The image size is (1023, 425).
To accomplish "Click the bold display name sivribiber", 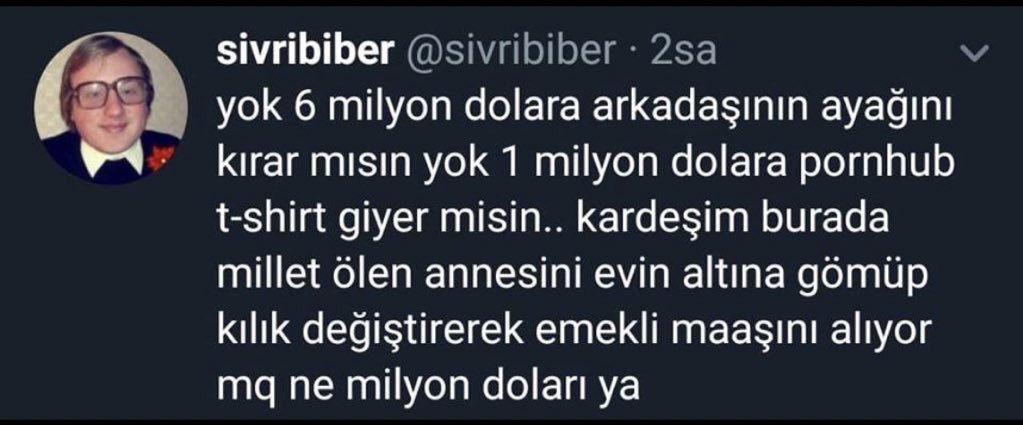I will (x=305, y=52).
